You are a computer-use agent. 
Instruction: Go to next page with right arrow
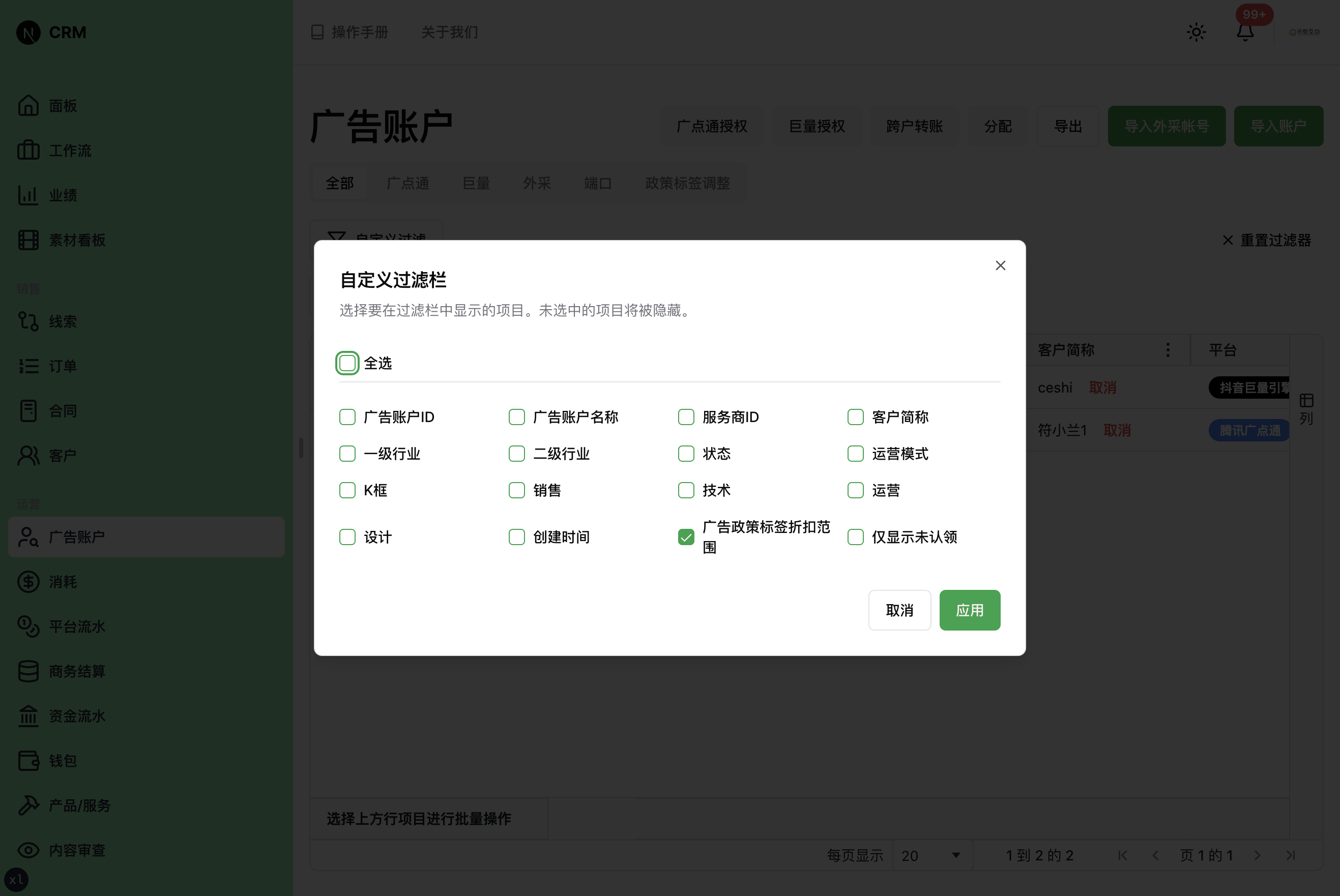pos(1257,855)
